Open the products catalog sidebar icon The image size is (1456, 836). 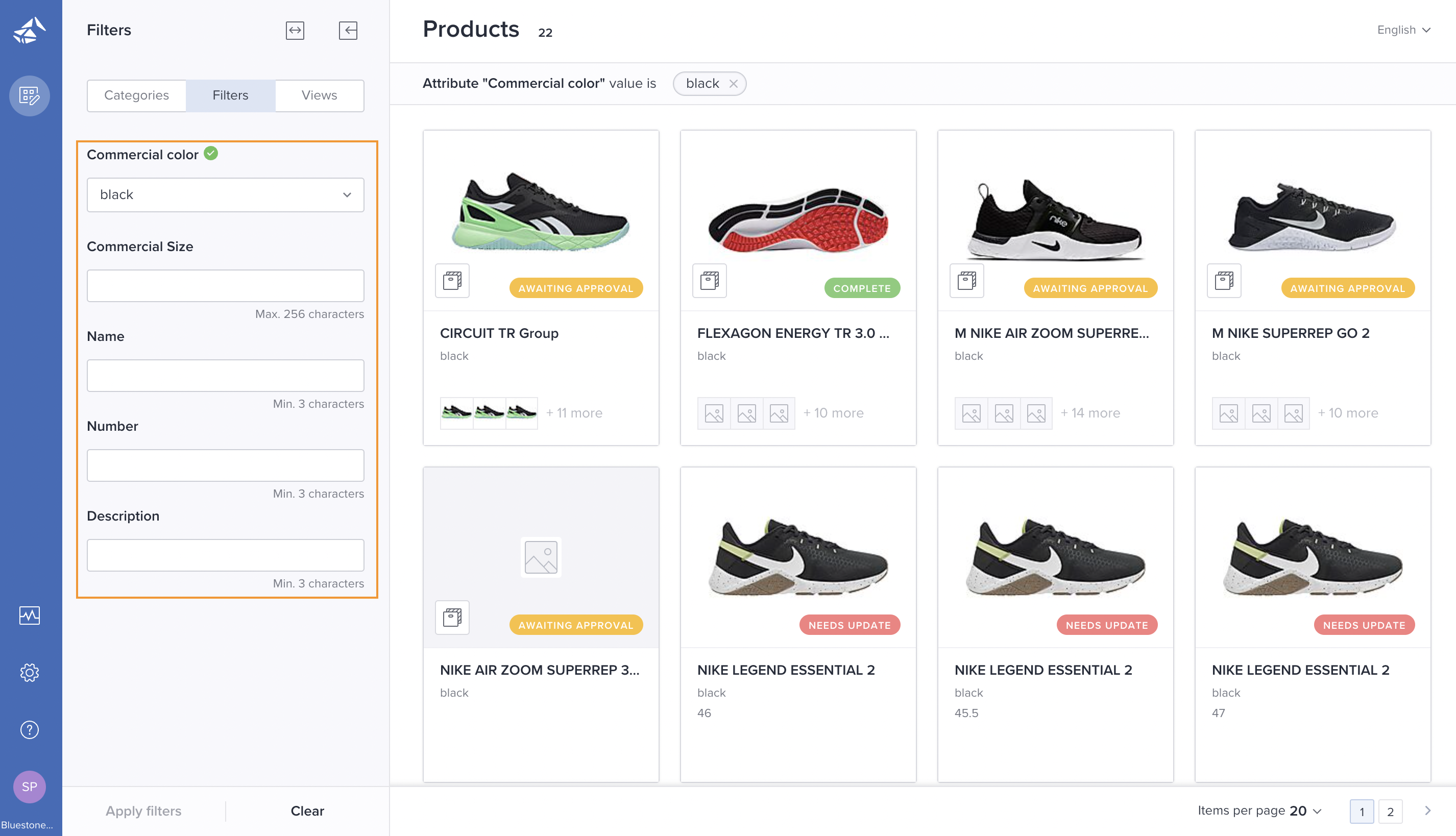(29, 95)
